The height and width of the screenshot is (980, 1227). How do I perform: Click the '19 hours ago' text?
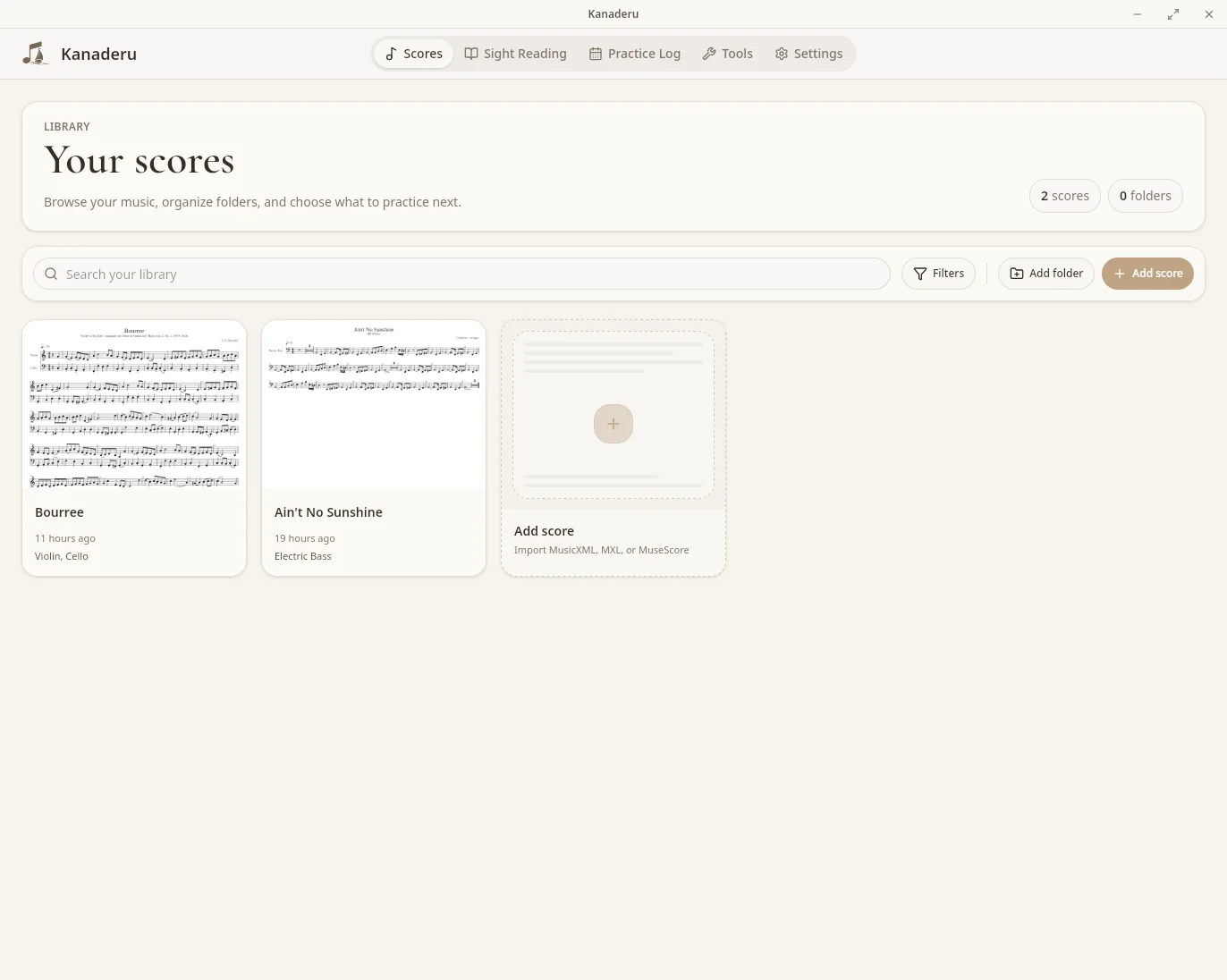pos(305,538)
